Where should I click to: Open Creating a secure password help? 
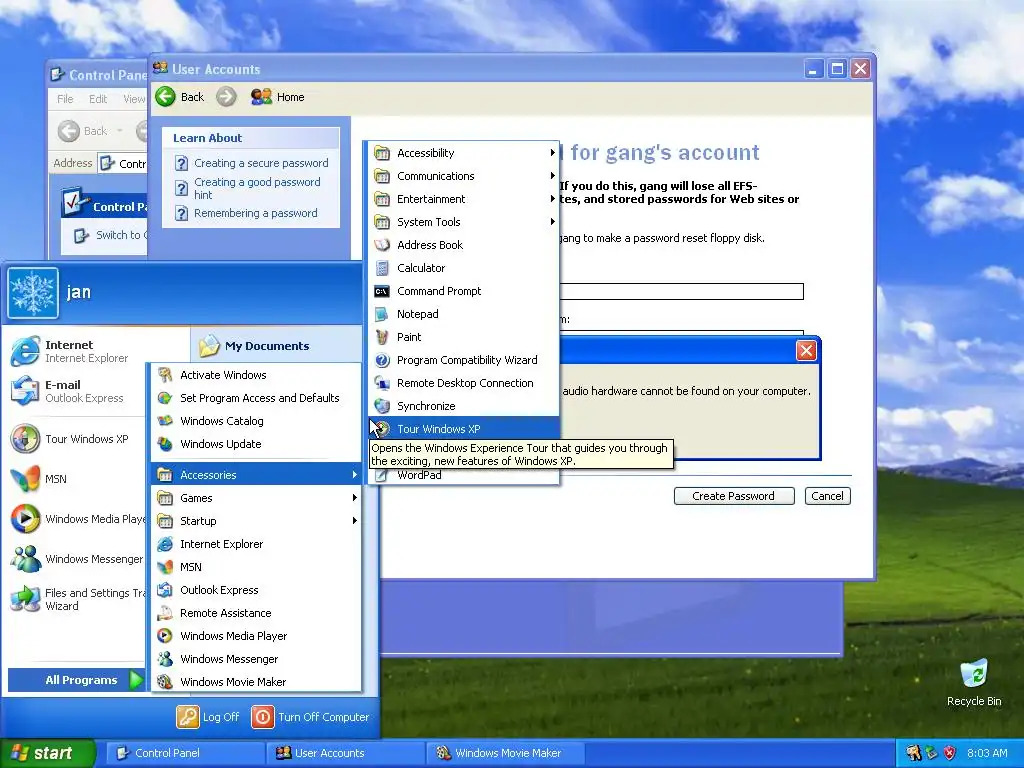[261, 163]
